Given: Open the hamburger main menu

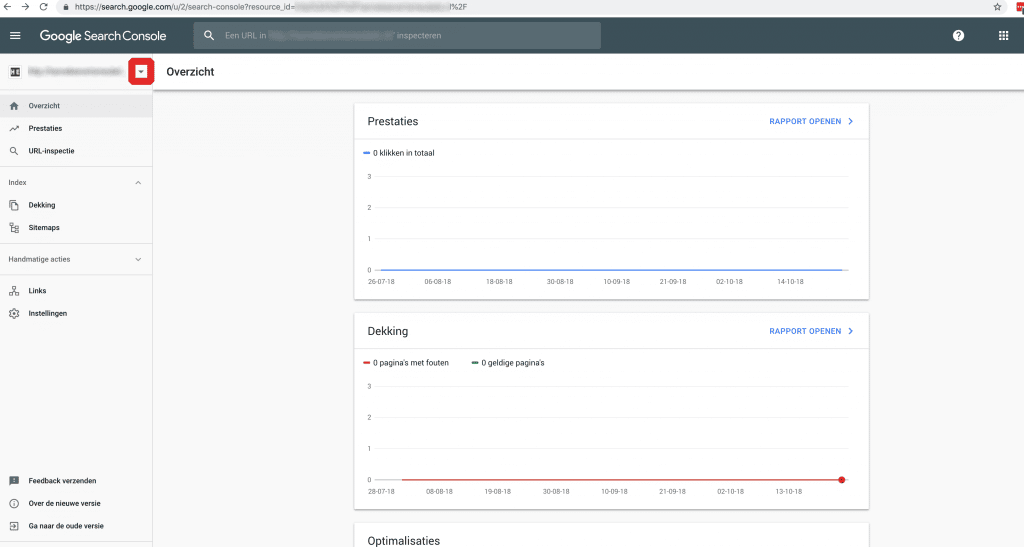Looking at the screenshot, I should (15, 36).
